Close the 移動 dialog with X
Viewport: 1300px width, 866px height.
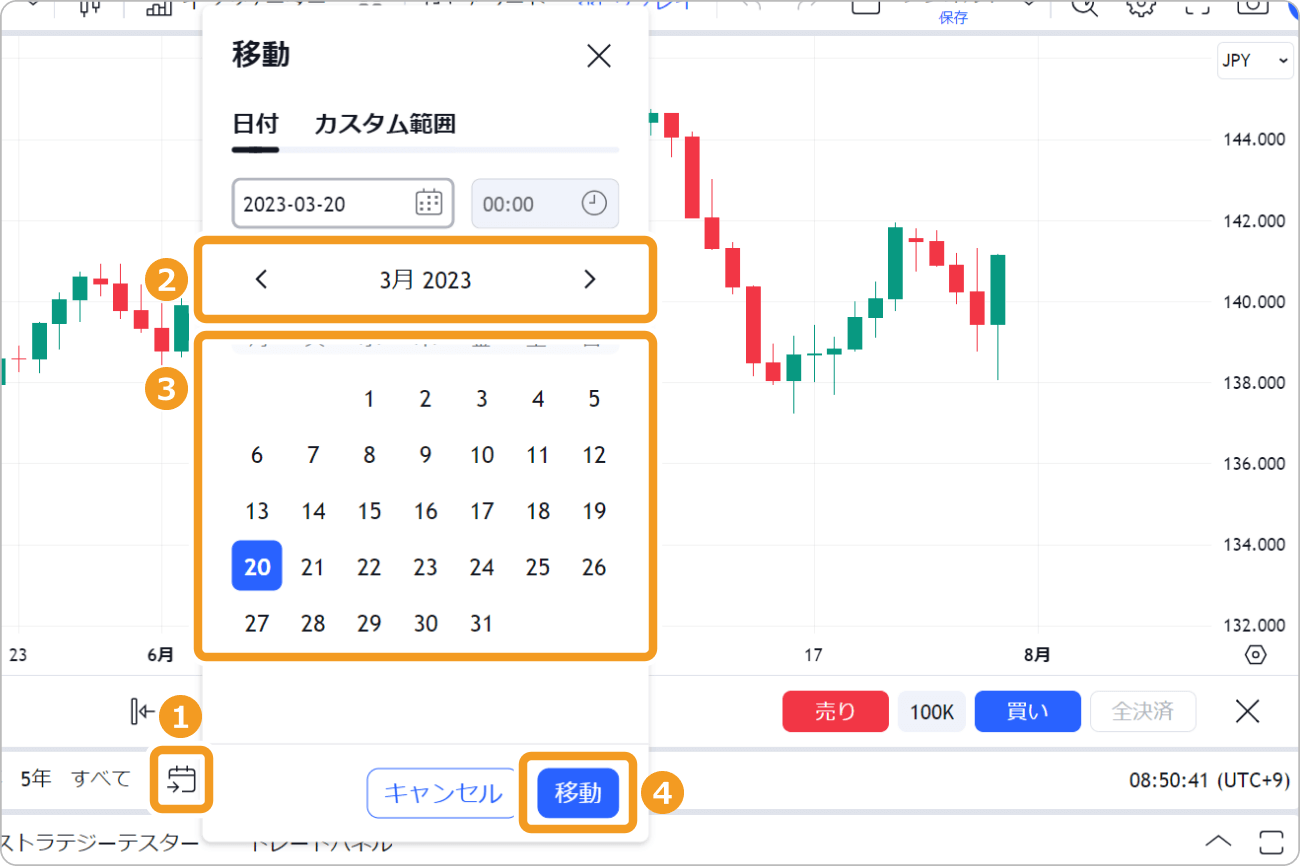(x=598, y=56)
